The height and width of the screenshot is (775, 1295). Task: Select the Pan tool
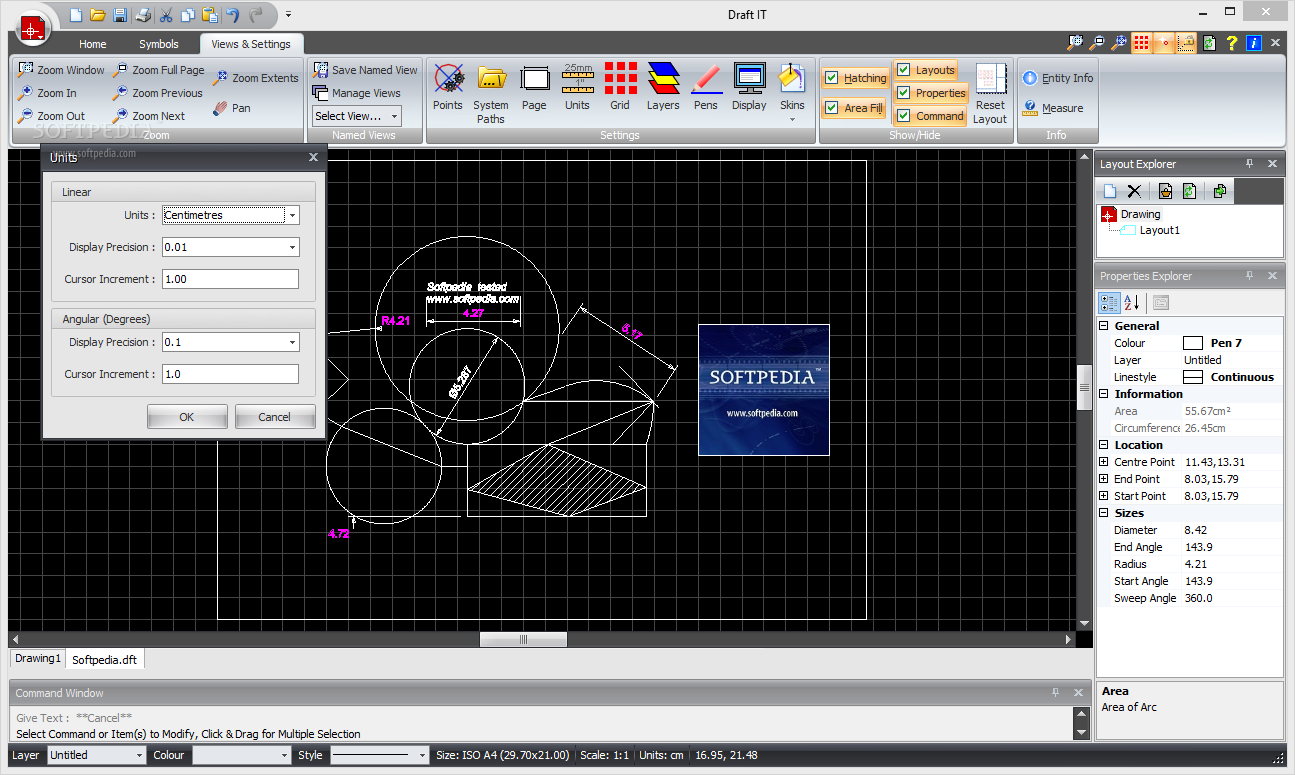(x=232, y=108)
